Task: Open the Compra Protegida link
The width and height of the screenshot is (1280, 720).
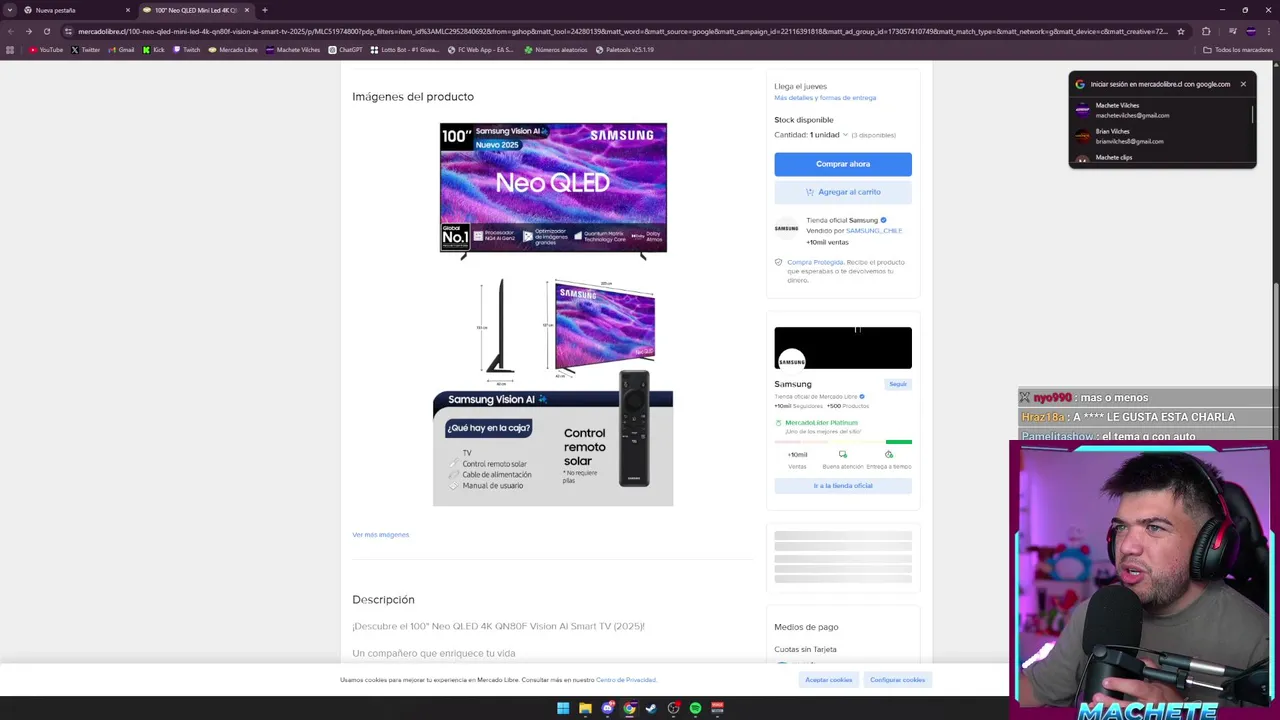Action: (x=815, y=262)
